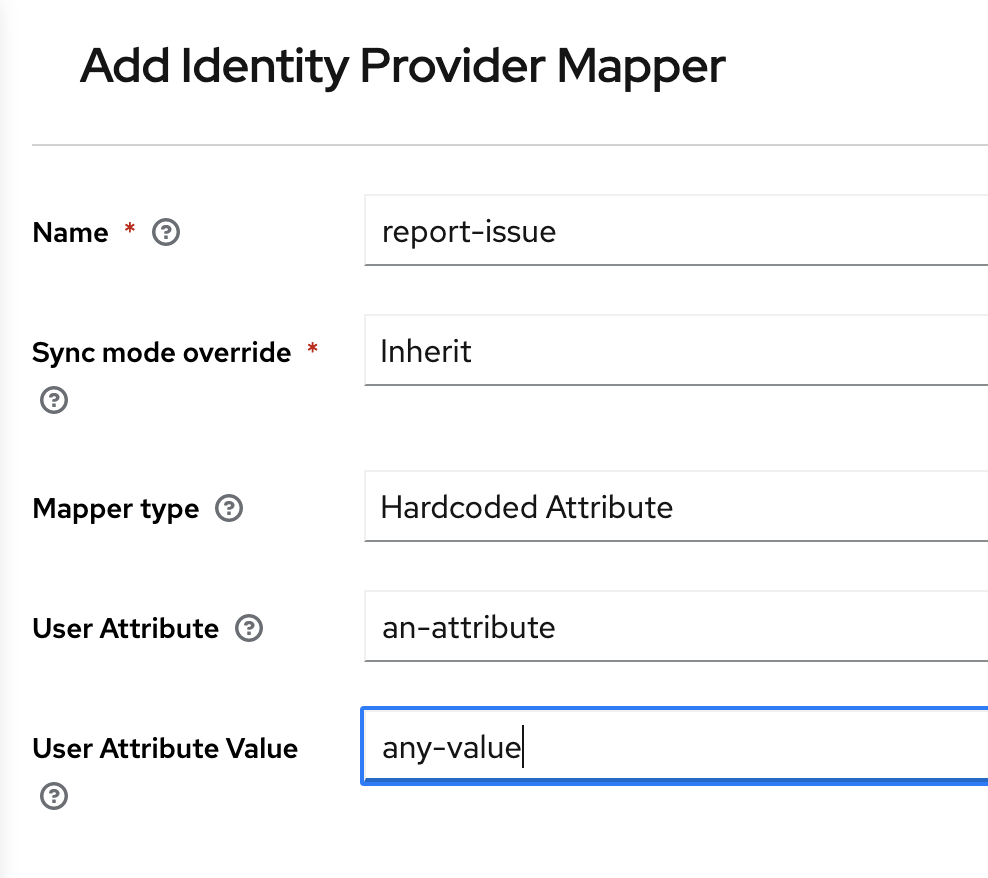Click the help icon beside Name

(166, 232)
